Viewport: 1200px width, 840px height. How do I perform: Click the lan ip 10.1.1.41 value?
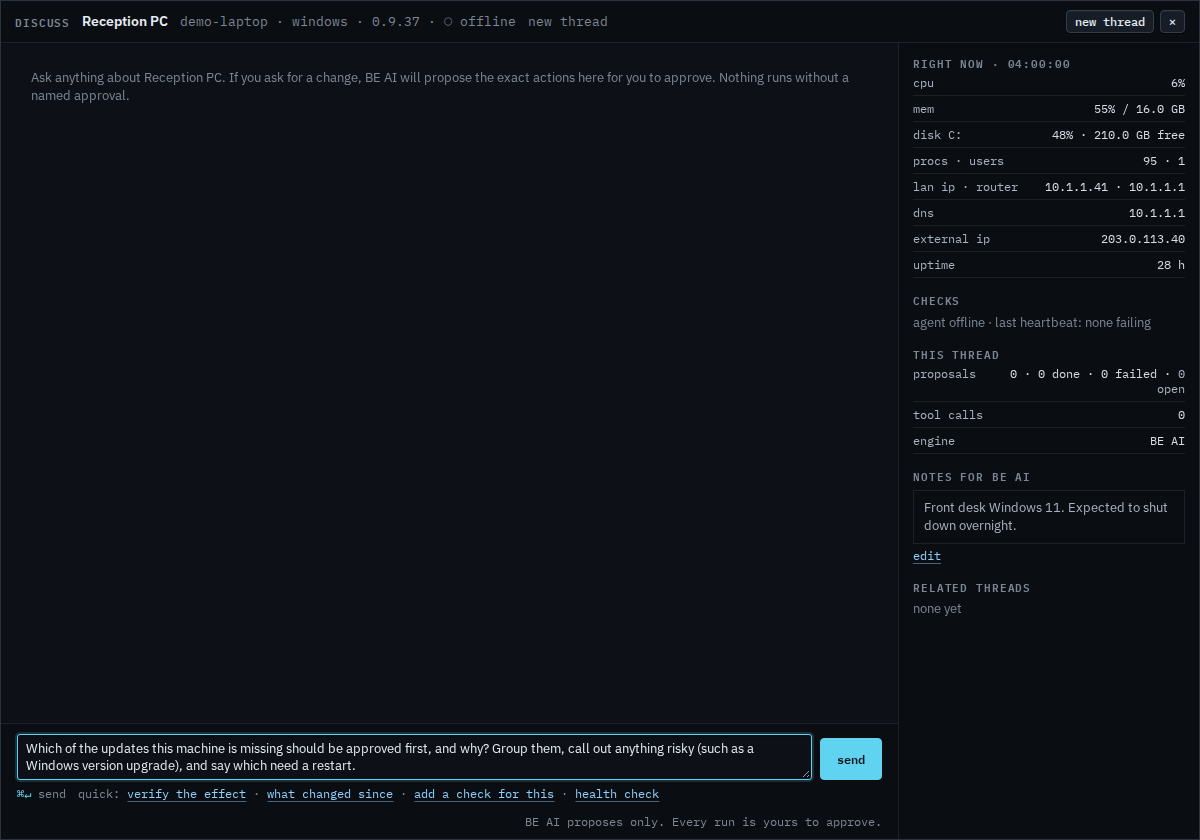point(1076,187)
